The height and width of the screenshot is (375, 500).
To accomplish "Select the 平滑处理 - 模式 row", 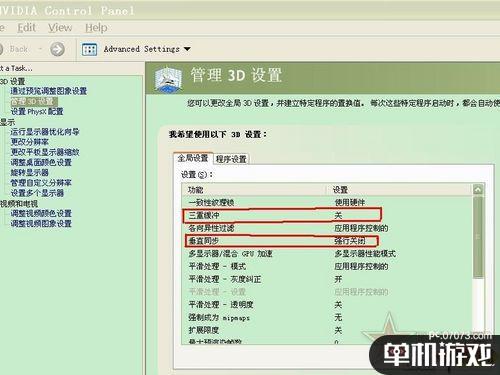I will 327,266.
